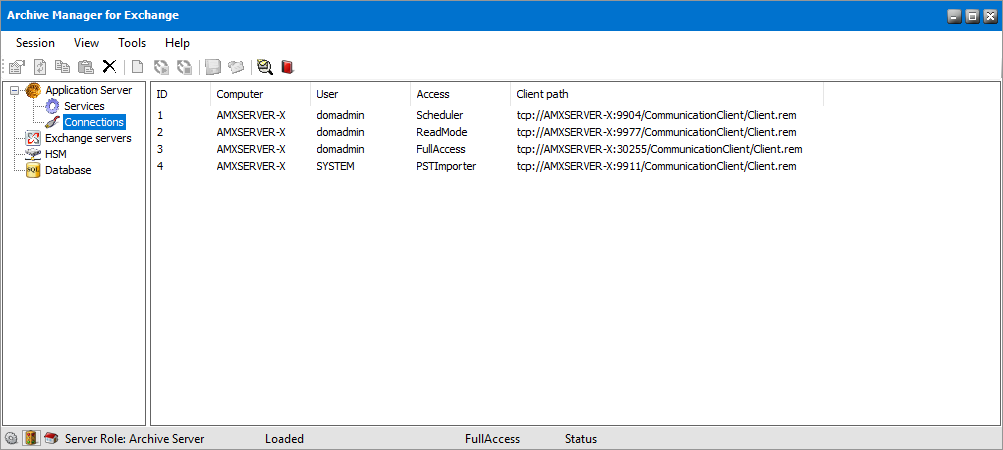
Task: Click the red house status bar icon
Action: (x=50, y=438)
